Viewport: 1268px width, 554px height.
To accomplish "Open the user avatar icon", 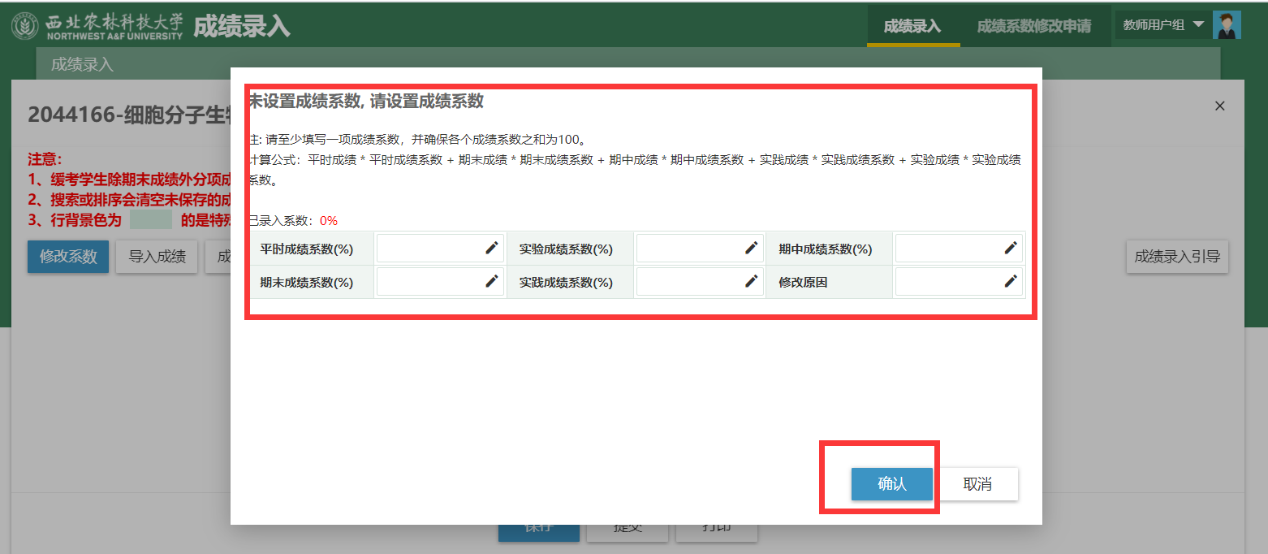I will pyautogui.click(x=1226, y=25).
